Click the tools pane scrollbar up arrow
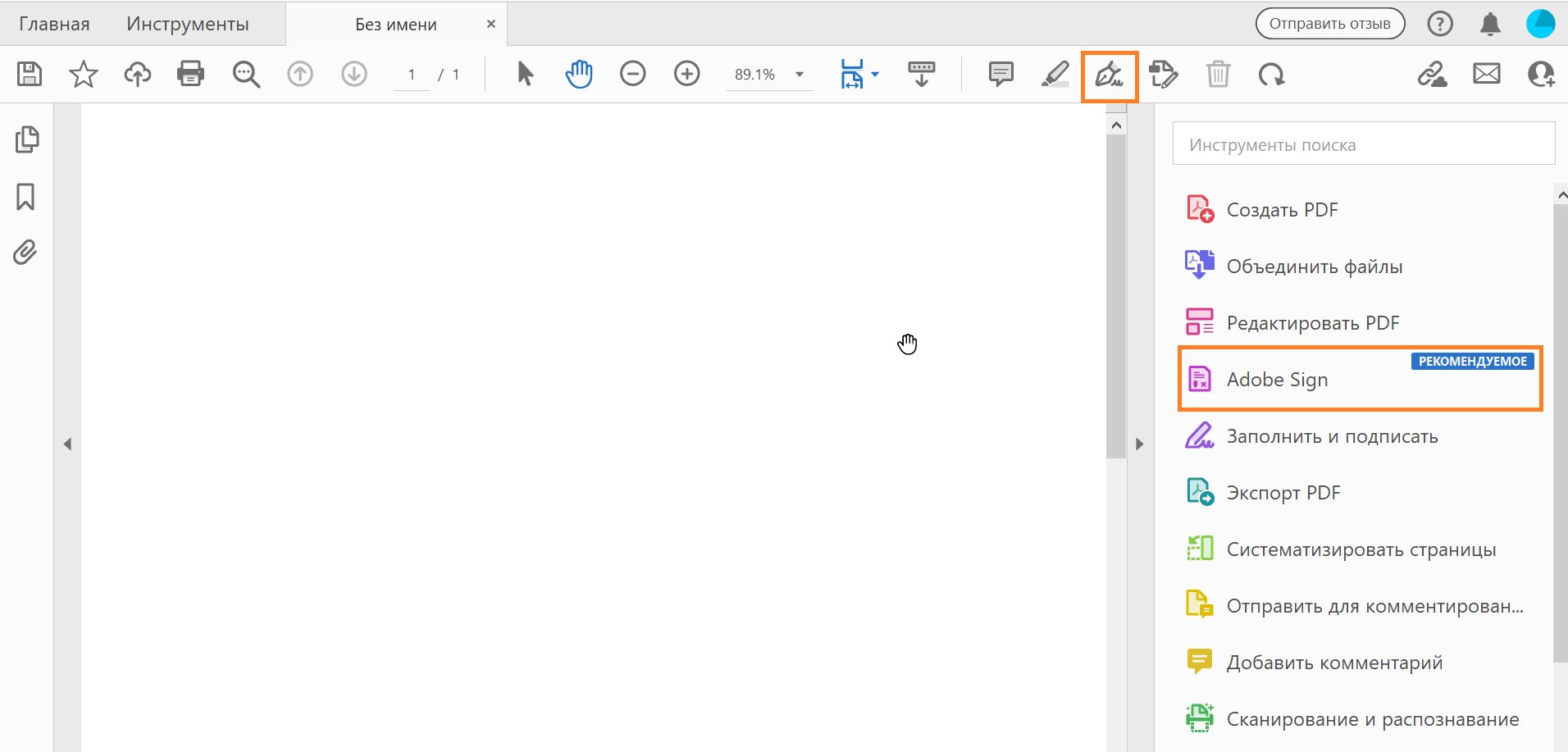Viewport: 1568px width, 752px height. point(1561,195)
